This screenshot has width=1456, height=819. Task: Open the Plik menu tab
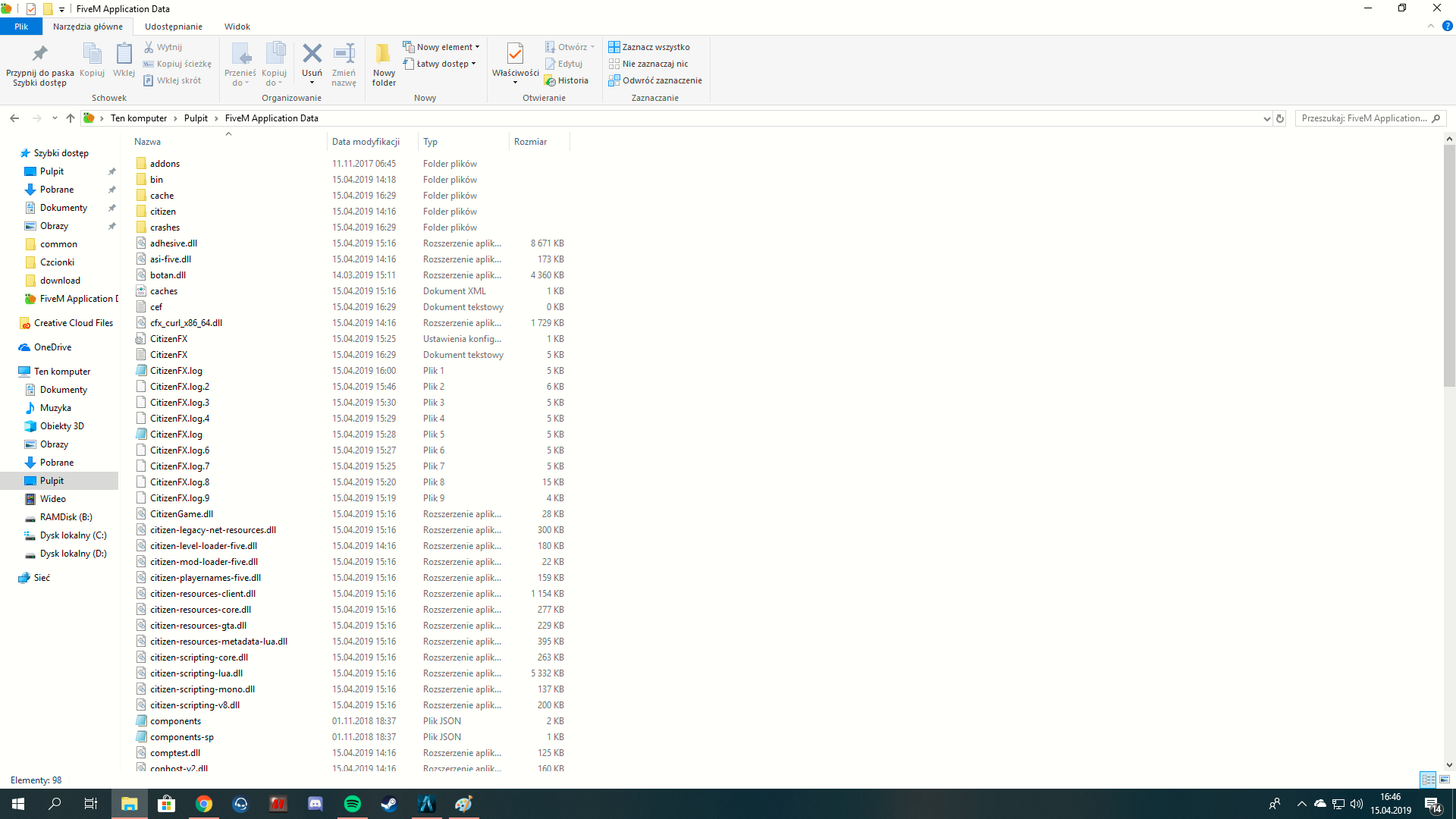coord(21,27)
